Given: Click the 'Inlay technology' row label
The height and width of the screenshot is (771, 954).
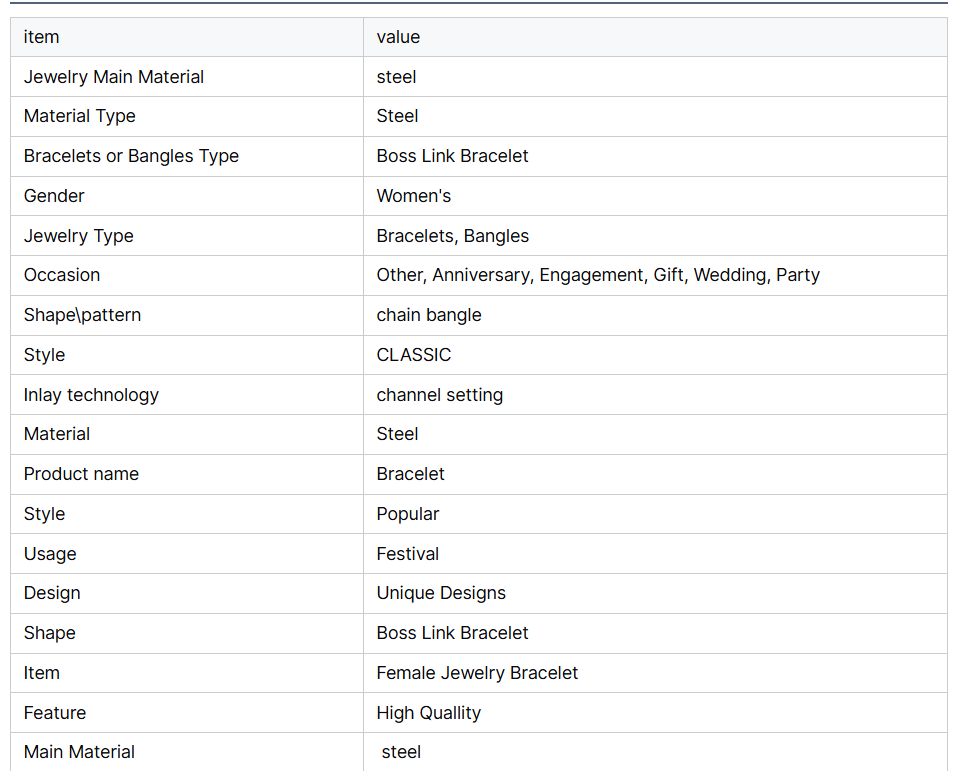Looking at the screenshot, I should pos(91,395).
